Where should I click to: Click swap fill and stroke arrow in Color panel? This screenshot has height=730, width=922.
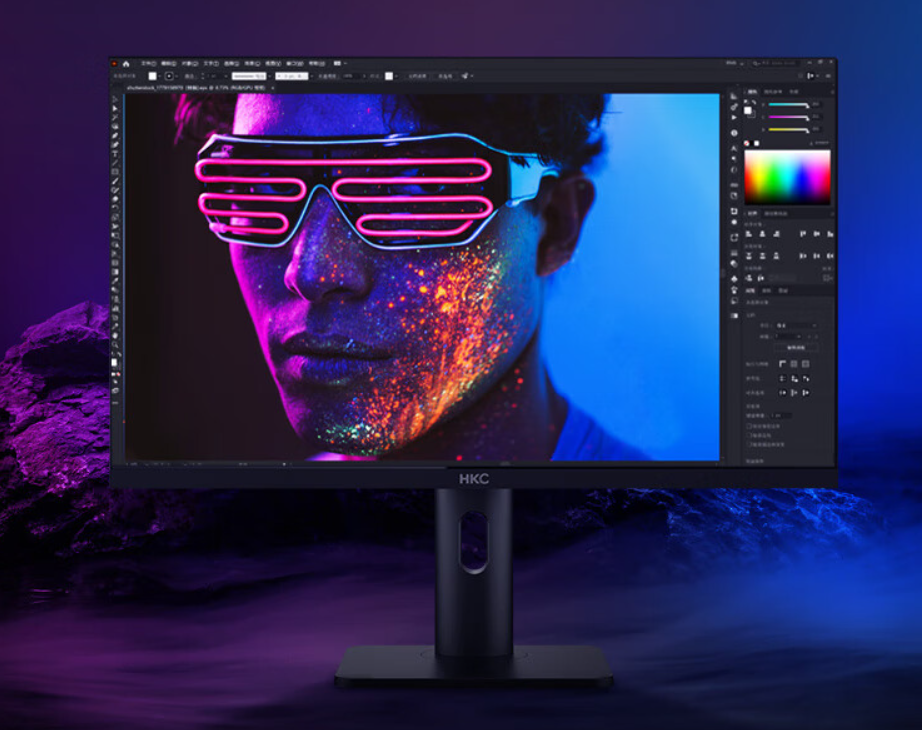tap(754, 103)
